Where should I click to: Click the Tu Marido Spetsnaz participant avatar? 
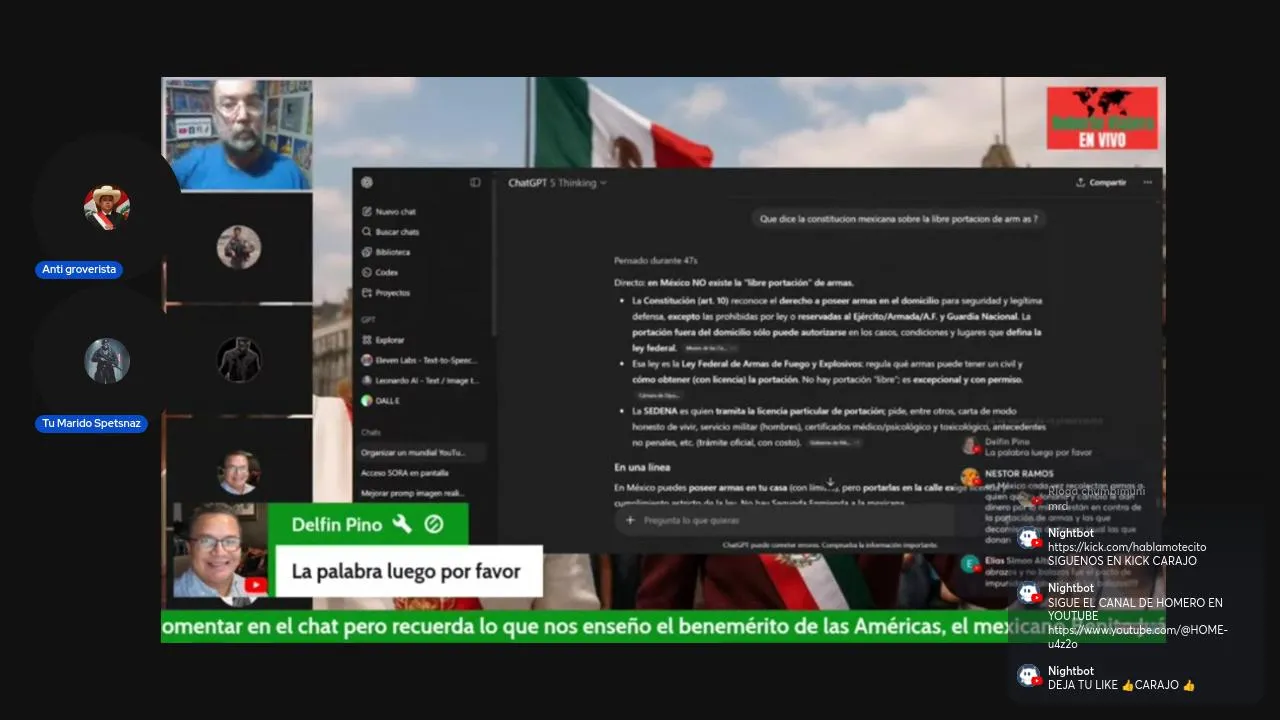coord(107,361)
